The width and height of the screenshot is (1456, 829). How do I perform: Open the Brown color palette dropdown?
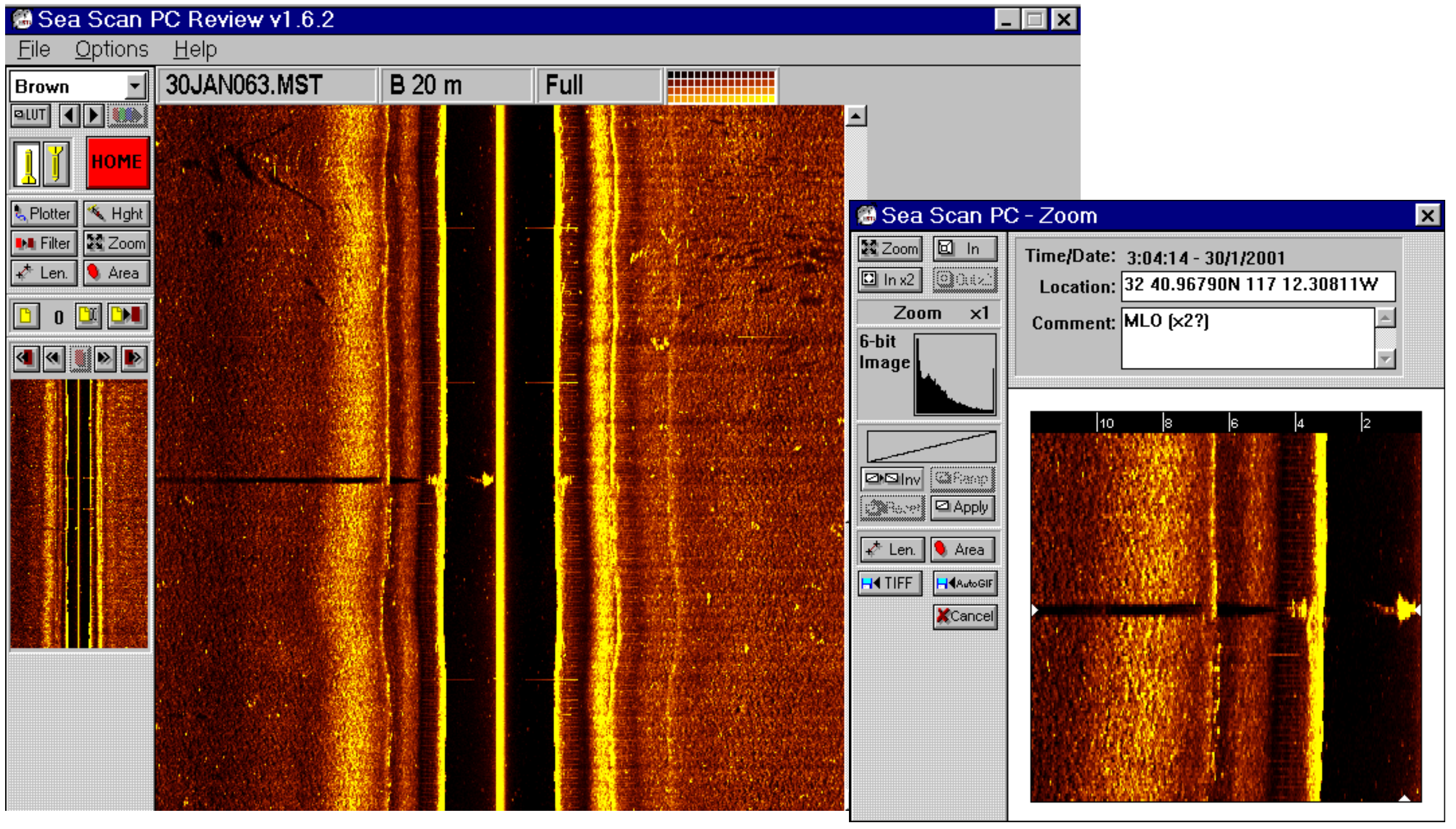coord(136,86)
